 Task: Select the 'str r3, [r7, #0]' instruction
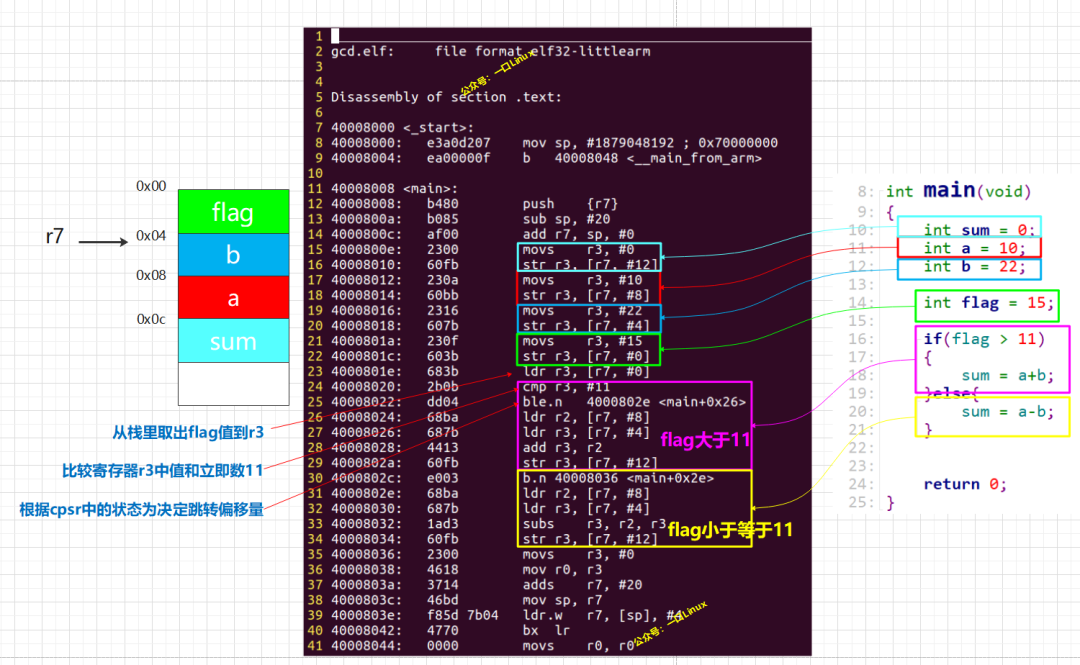(x=586, y=356)
